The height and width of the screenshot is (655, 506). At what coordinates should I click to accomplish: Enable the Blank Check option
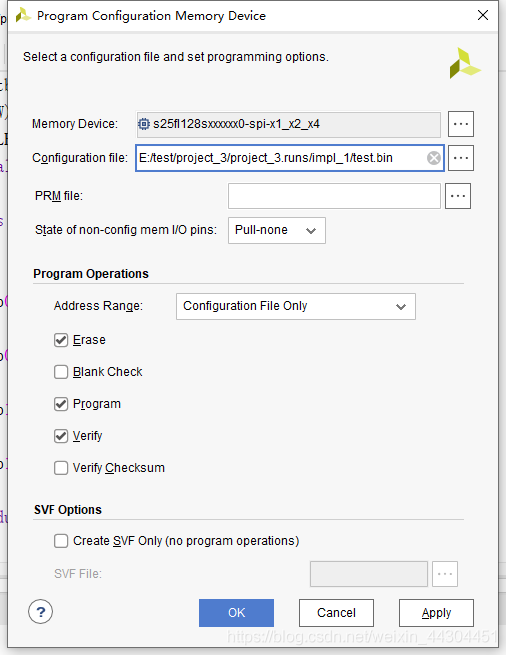[x=61, y=372]
